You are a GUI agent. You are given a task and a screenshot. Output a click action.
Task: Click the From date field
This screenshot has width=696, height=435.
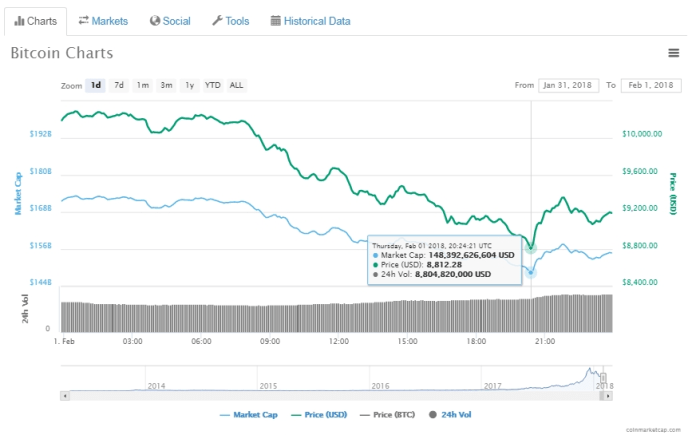coord(568,85)
